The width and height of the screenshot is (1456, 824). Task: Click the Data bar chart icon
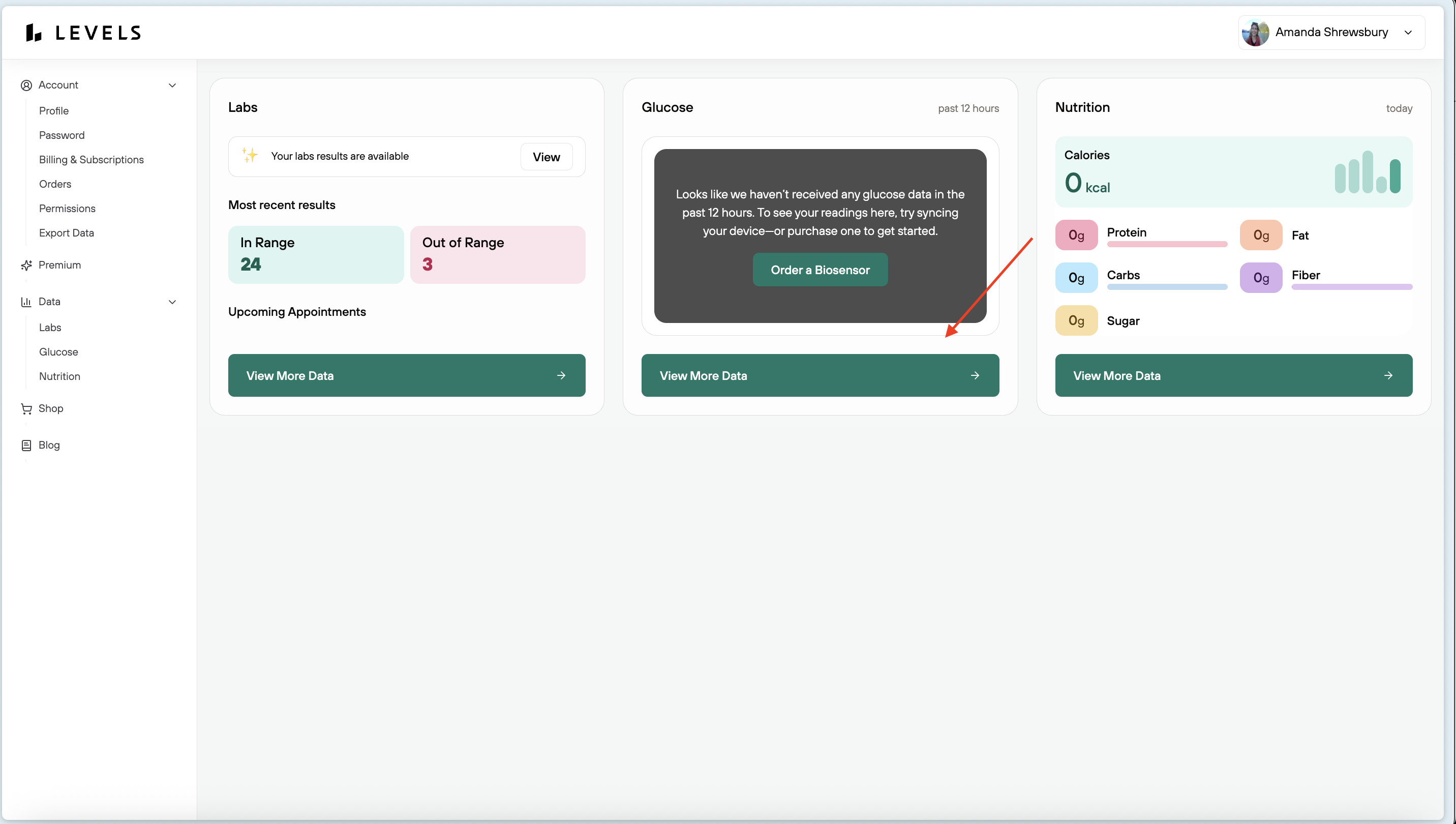pyautogui.click(x=26, y=302)
